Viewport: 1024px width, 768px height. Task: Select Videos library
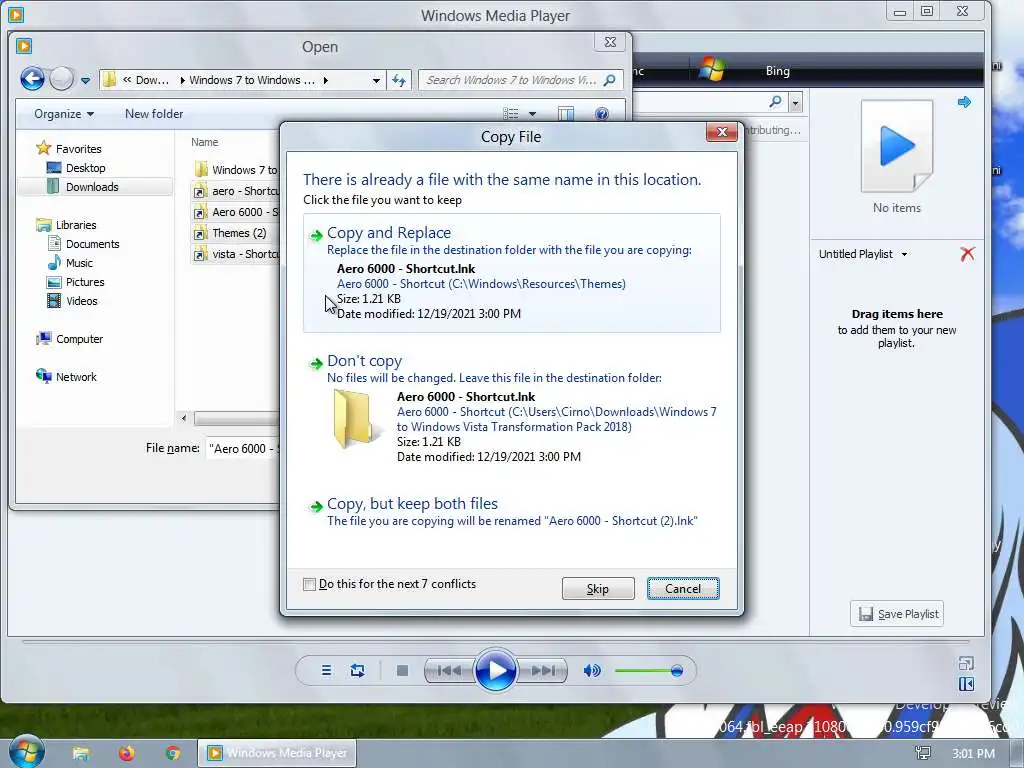pos(82,300)
